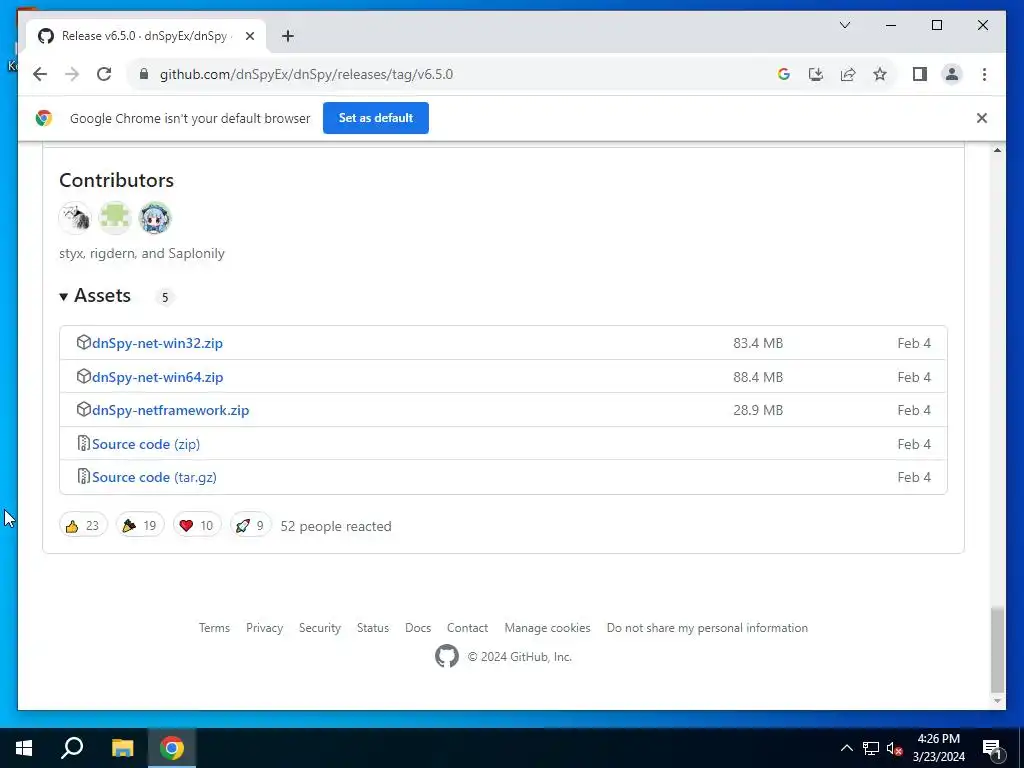
Task: Download Source code (tar.gz)
Action: tap(154, 477)
